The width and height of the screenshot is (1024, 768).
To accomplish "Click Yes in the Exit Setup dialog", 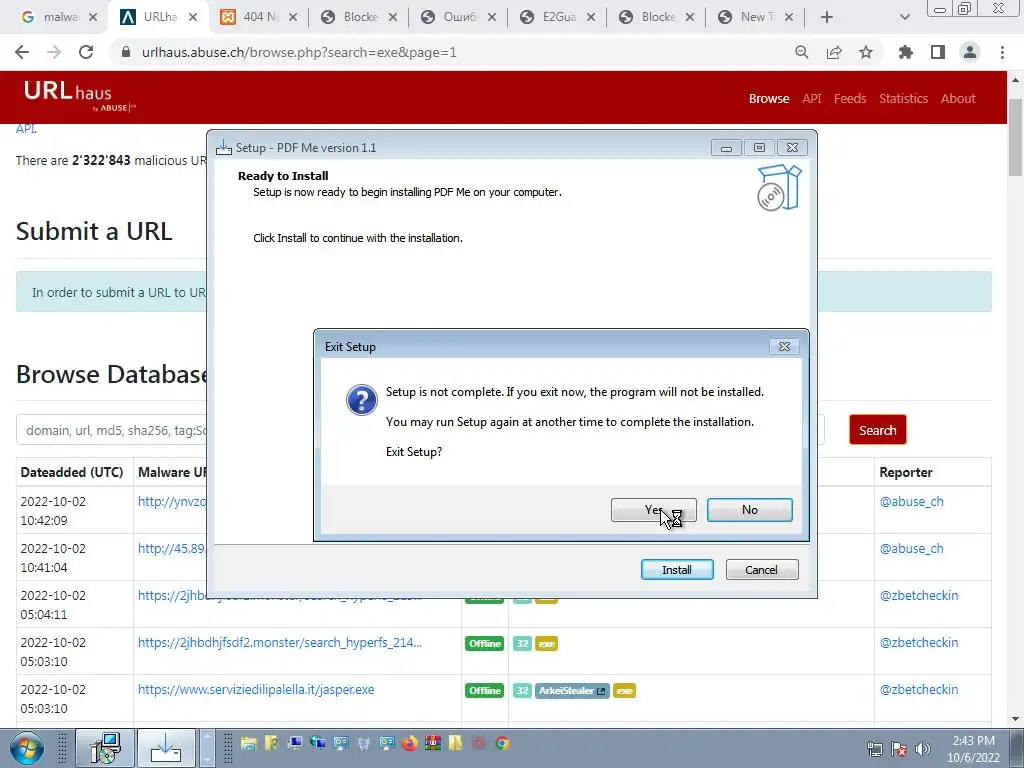I will (x=653, y=510).
